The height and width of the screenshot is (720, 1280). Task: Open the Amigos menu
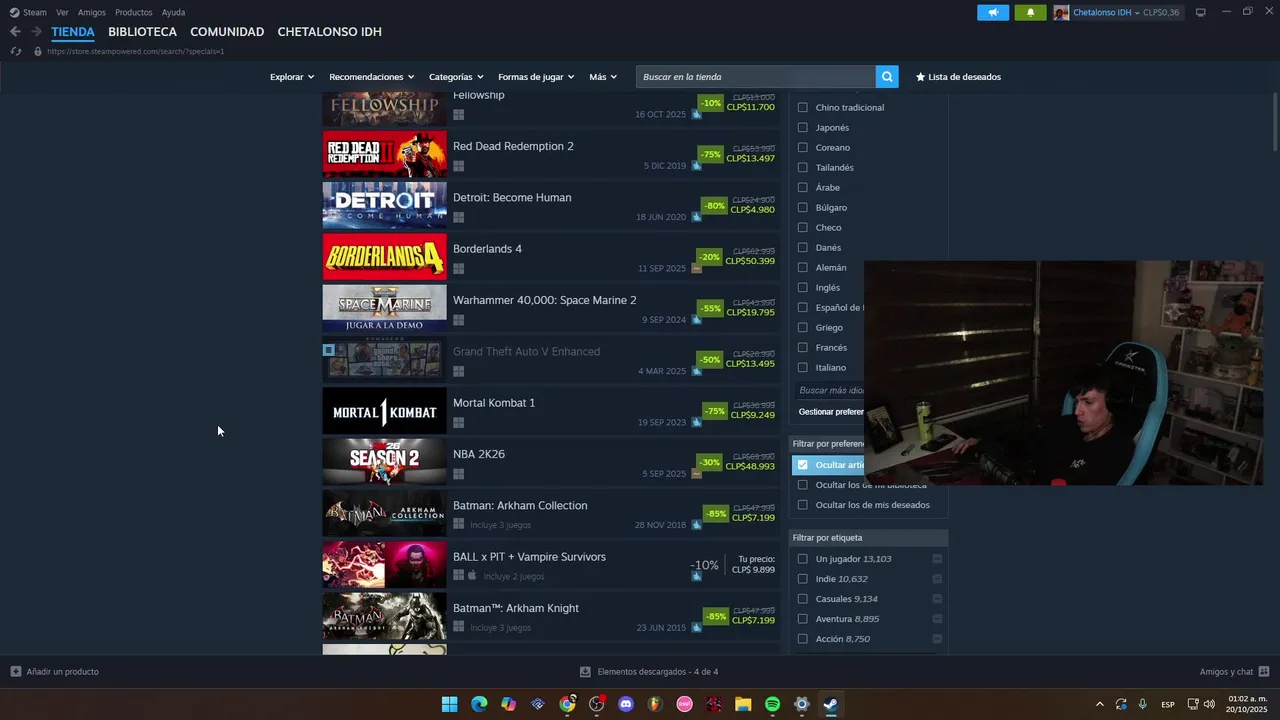click(92, 12)
